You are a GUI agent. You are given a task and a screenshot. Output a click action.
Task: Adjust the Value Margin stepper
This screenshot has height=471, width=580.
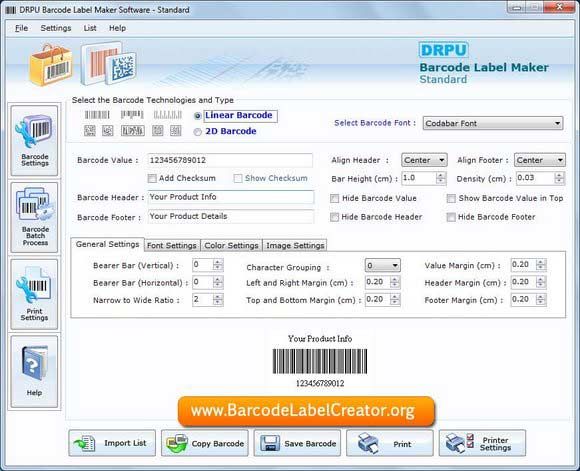pyautogui.click(x=541, y=265)
